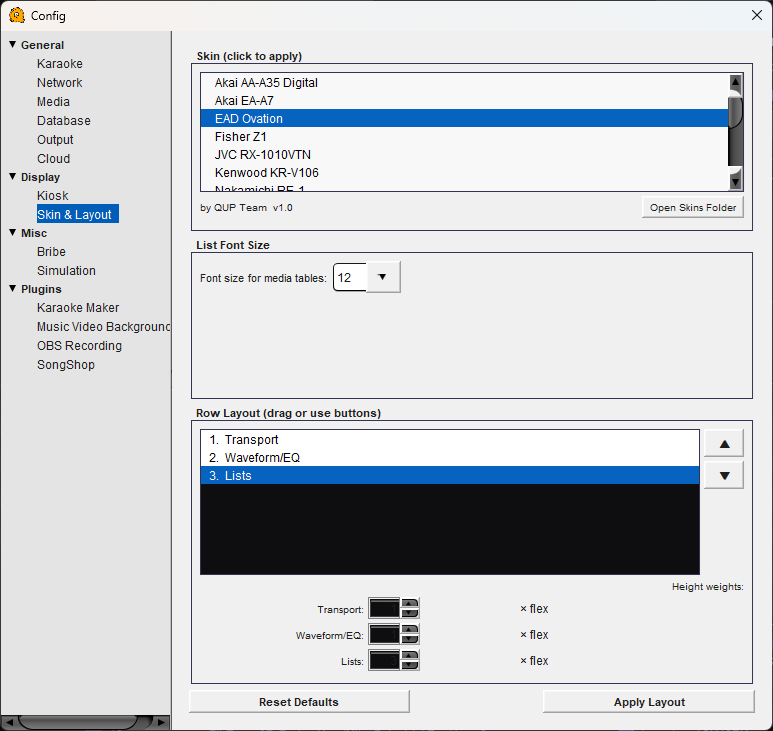Click the Waveform/EQ height weight field
The height and width of the screenshot is (731, 773).
pos(384,634)
